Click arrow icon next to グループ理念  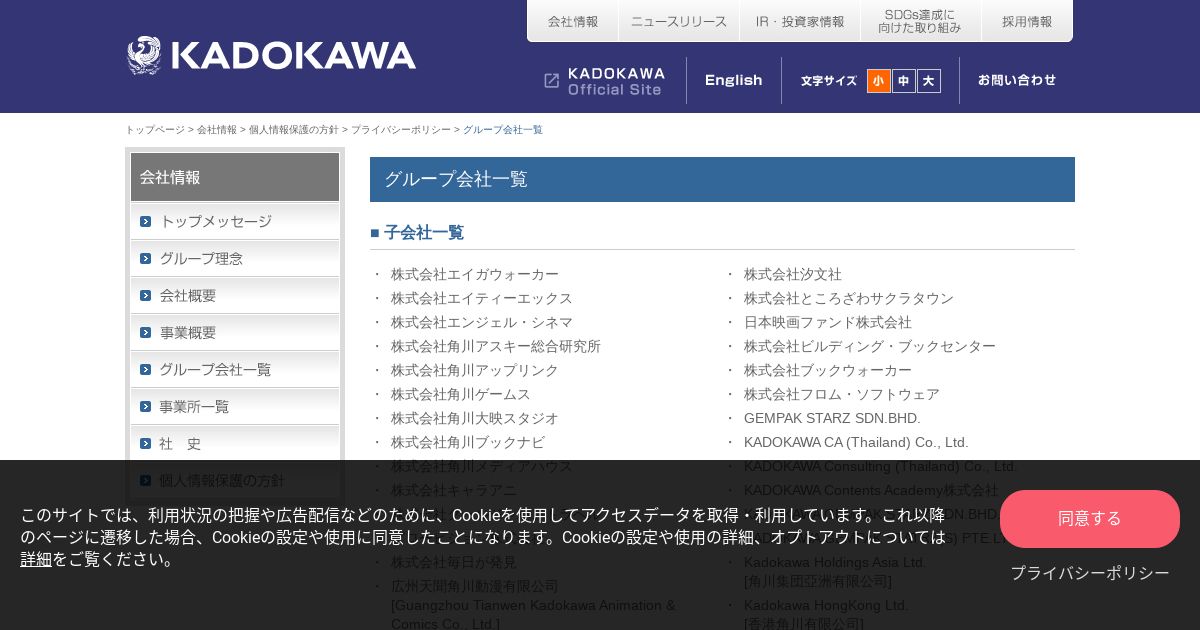(x=146, y=258)
